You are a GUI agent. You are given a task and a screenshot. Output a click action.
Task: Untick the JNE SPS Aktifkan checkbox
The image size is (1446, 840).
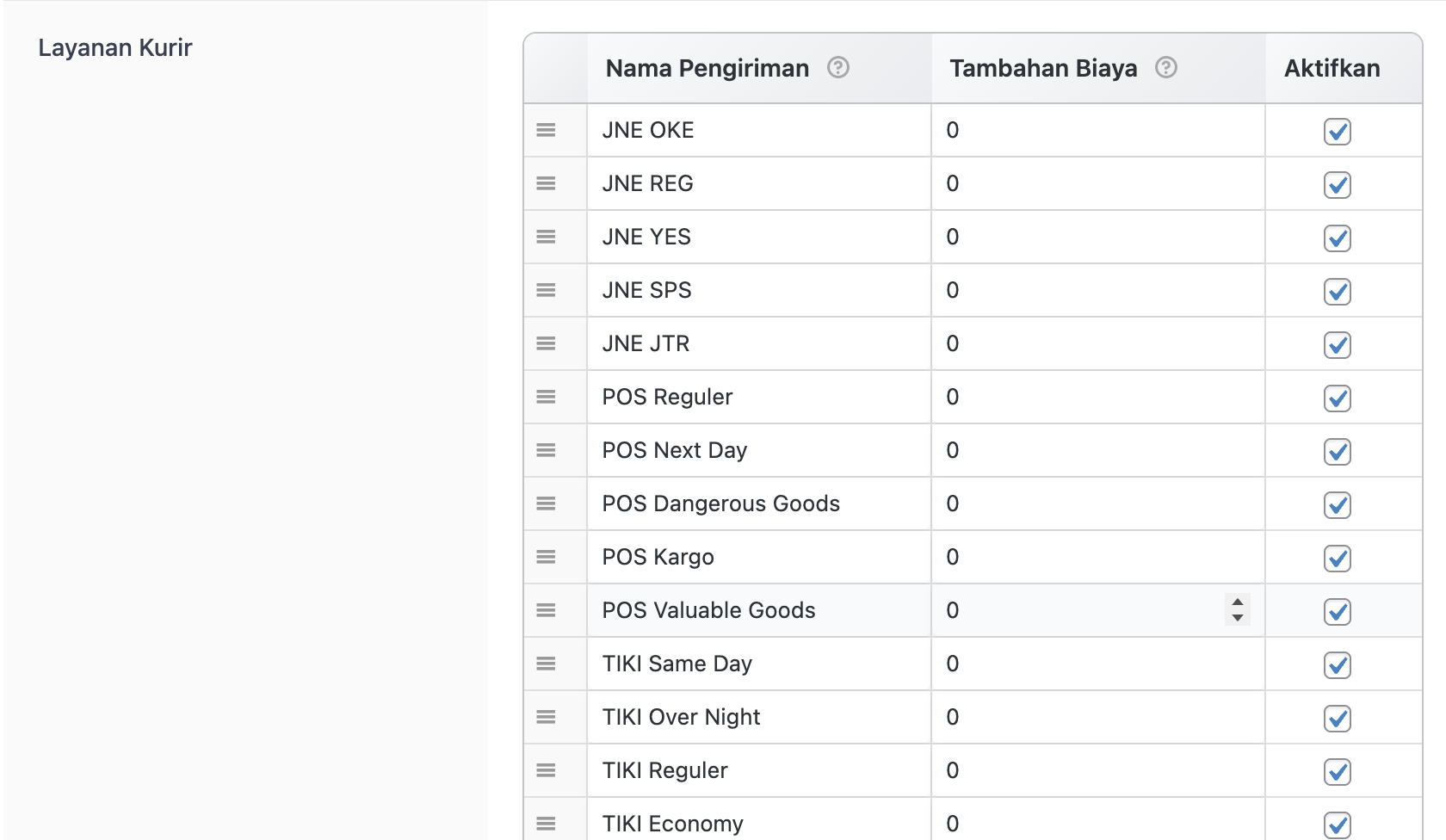point(1337,292)
